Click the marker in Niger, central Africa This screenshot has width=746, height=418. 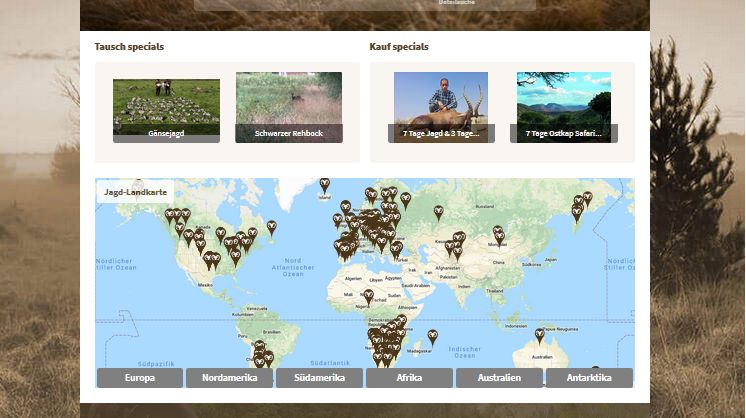pyautogui.click(x=368, y=296)
